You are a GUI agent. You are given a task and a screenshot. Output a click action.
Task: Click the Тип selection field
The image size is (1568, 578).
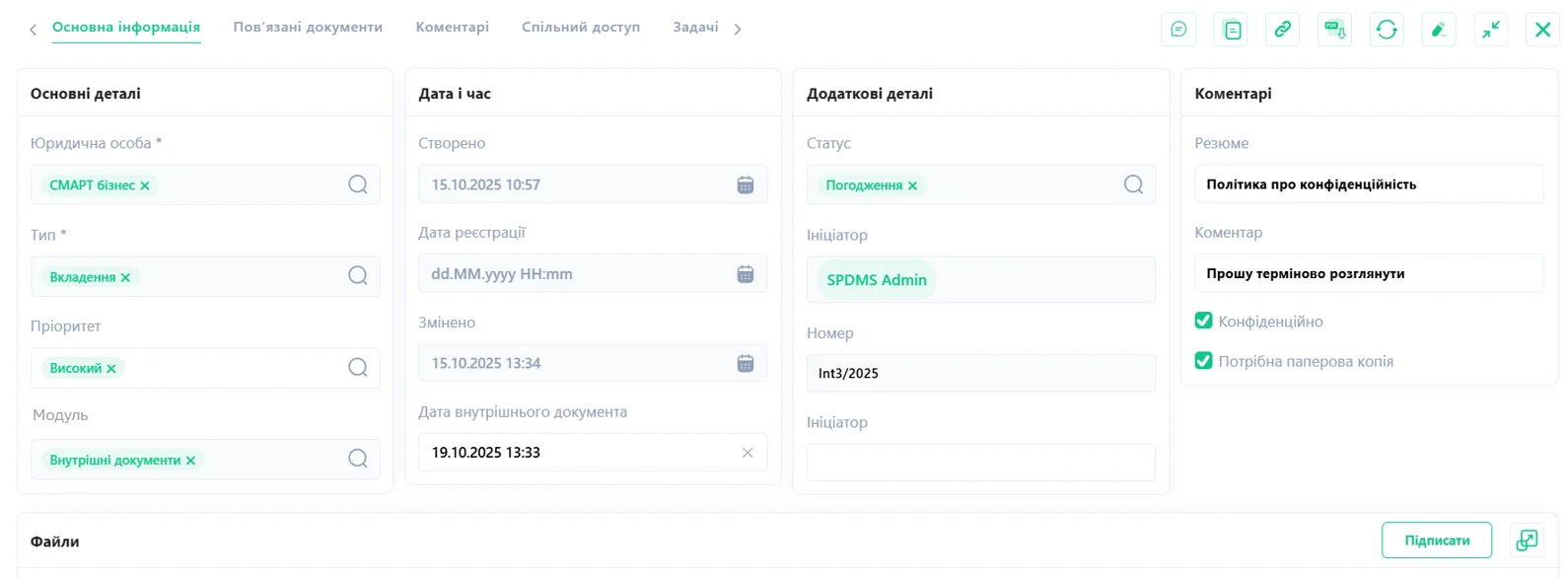tap(205, 276)
